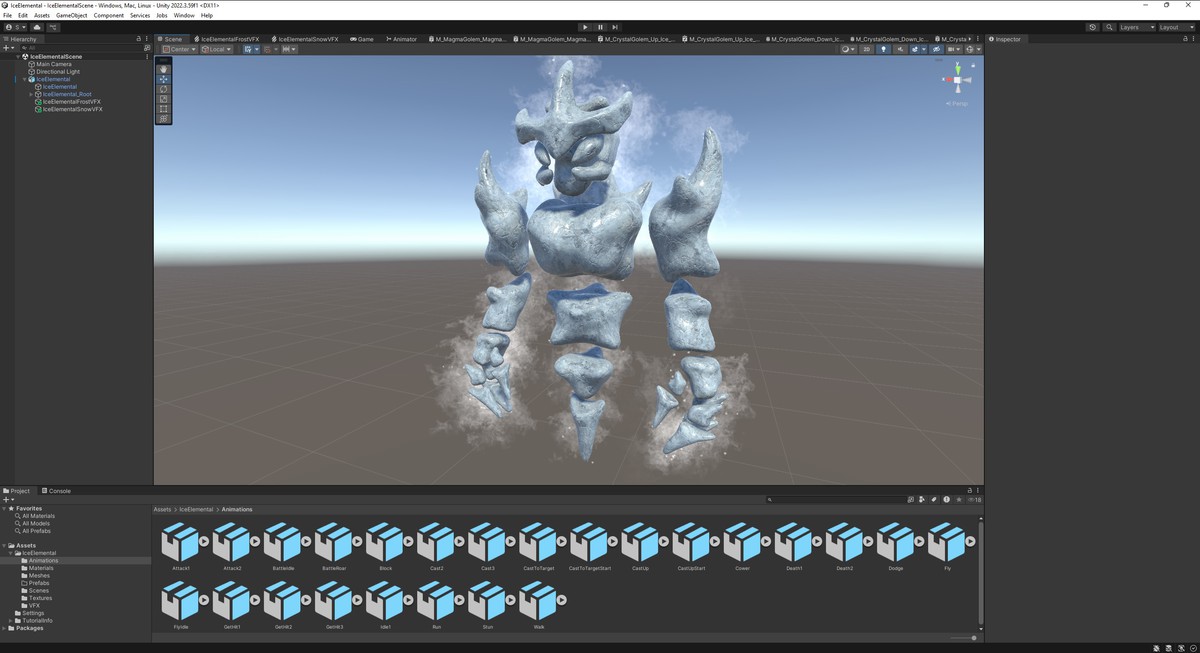The width and height of the screenshot is (1200, 653).
Task: Click the Play button to start game
Action: (x=585, y=27)
